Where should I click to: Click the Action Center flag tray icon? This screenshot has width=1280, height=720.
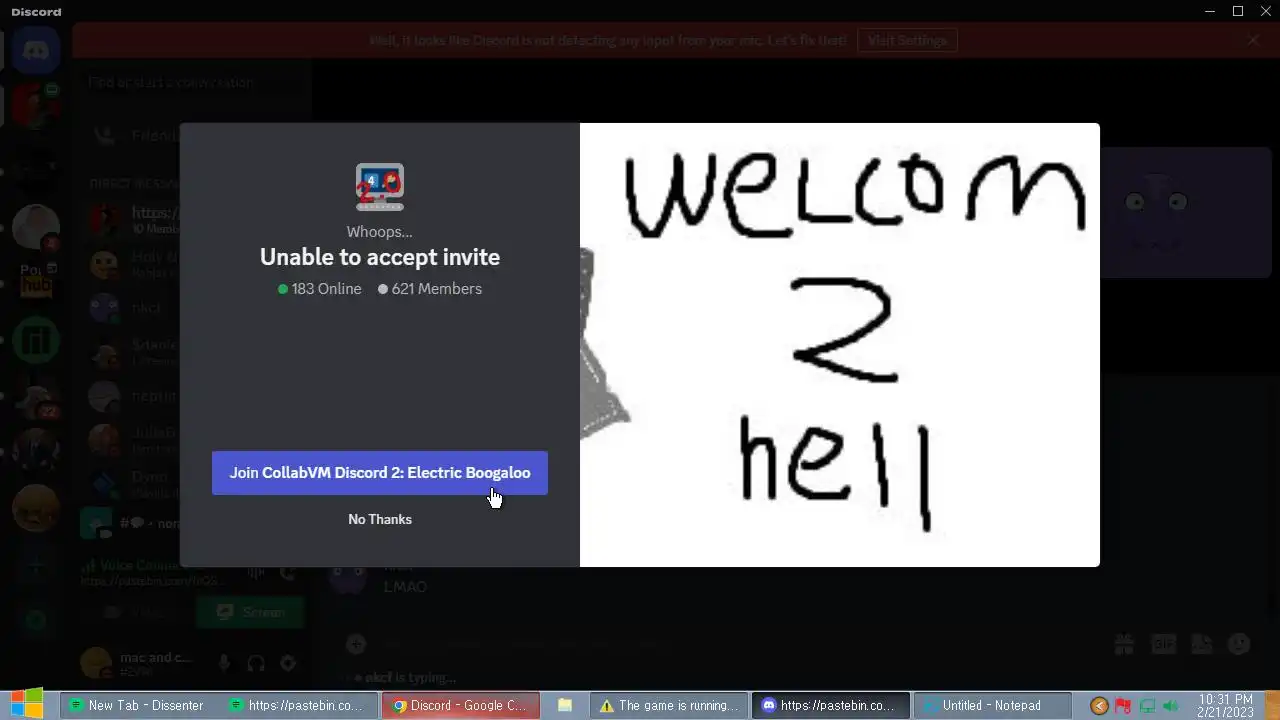(x=1123, y=706)
